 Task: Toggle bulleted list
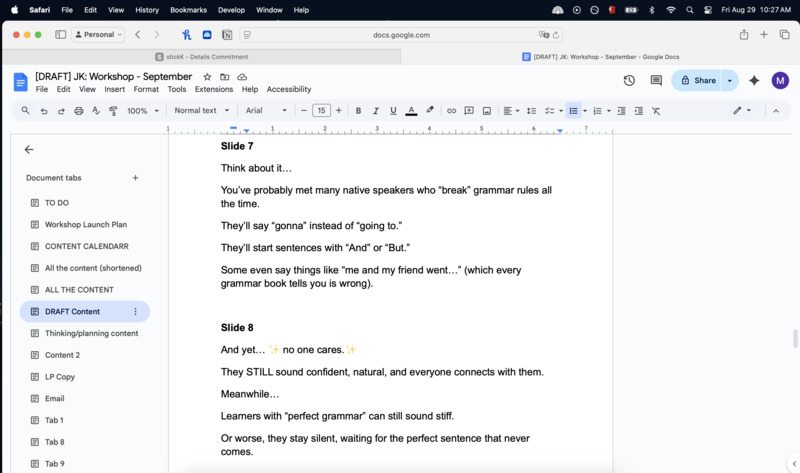pyautogui.click(x=573, y=111)
